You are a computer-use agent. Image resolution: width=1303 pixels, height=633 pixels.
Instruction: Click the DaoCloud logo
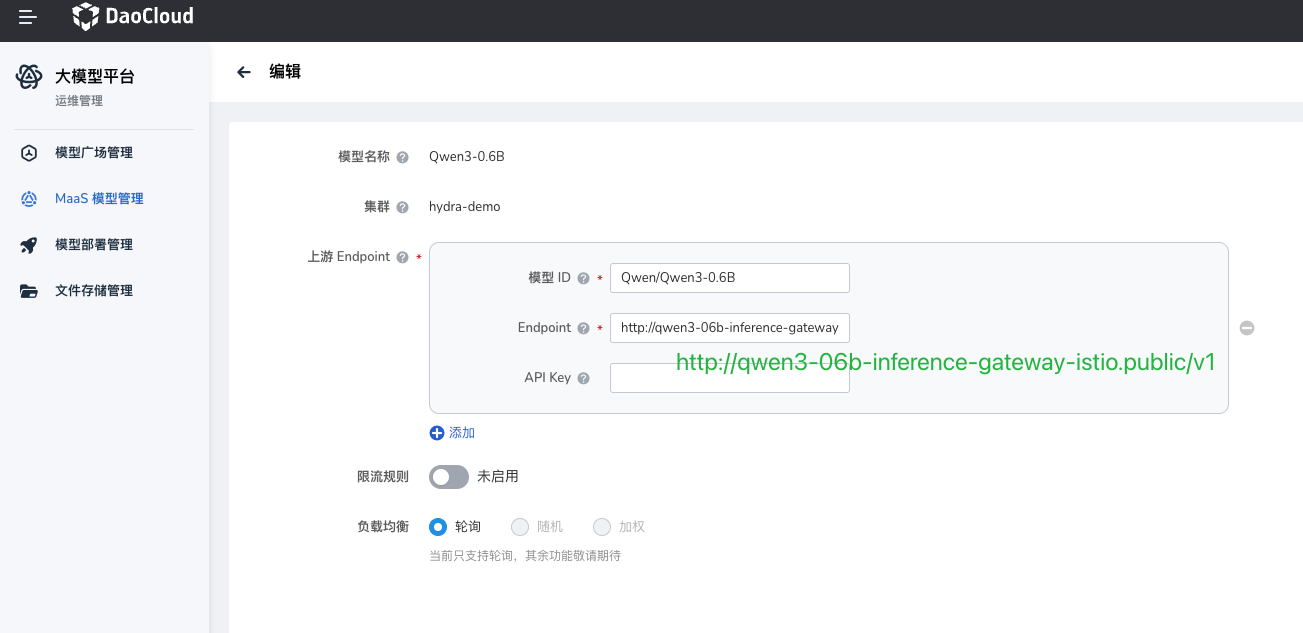tap(133, 17)
